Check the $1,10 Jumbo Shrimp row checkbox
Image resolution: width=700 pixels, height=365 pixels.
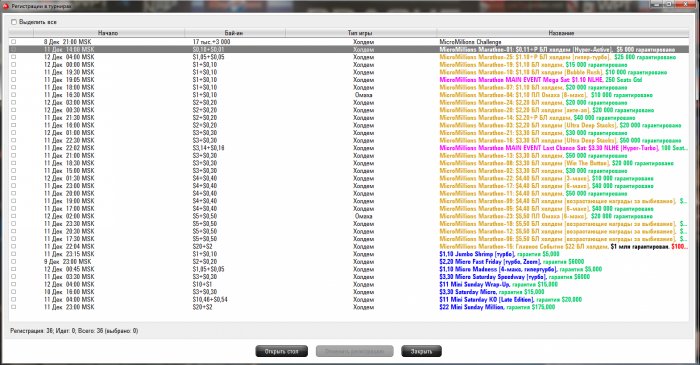pos(13,254)
